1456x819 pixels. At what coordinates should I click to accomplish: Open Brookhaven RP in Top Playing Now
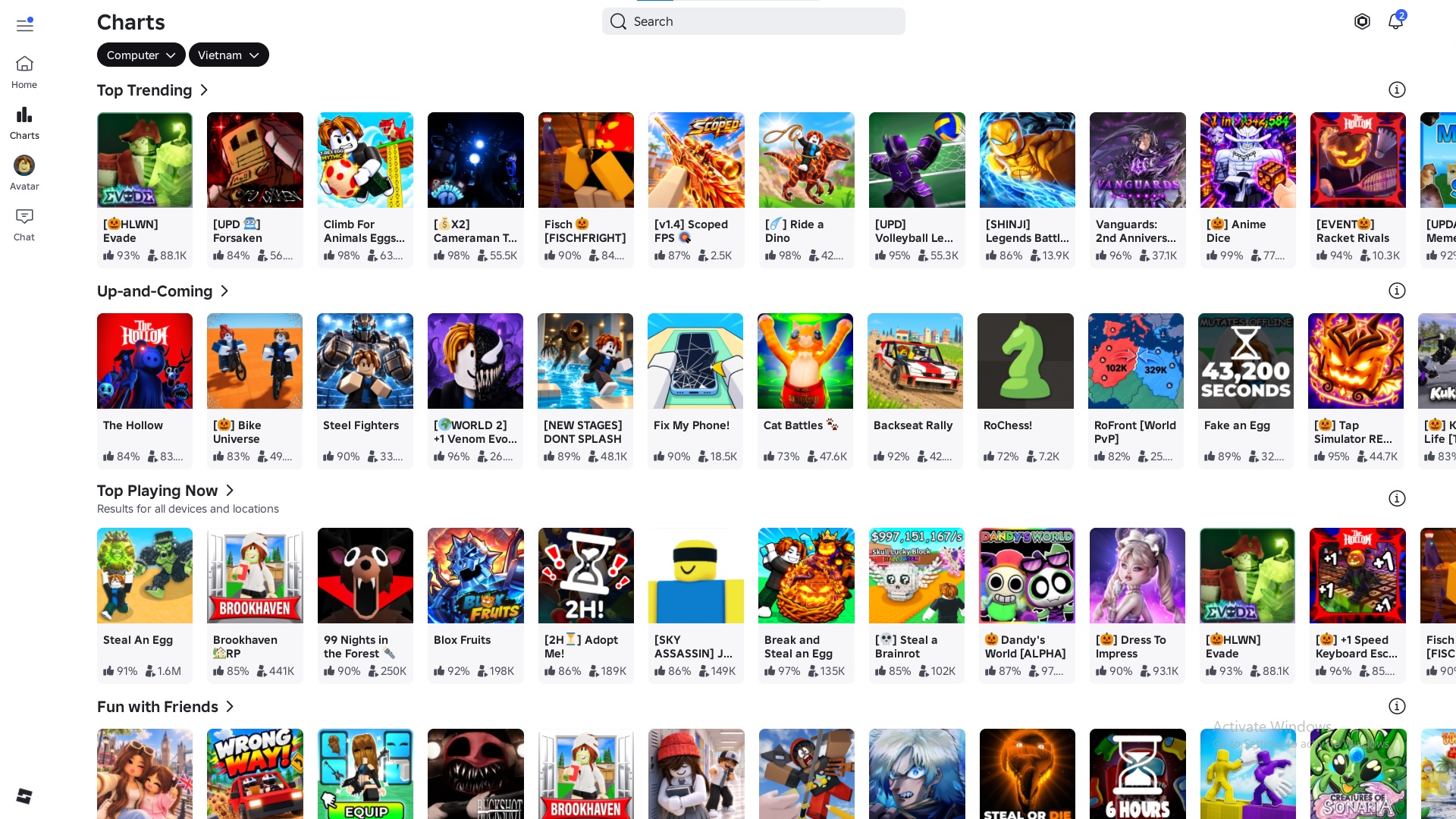pyautogui.click(x=255, y=576)
